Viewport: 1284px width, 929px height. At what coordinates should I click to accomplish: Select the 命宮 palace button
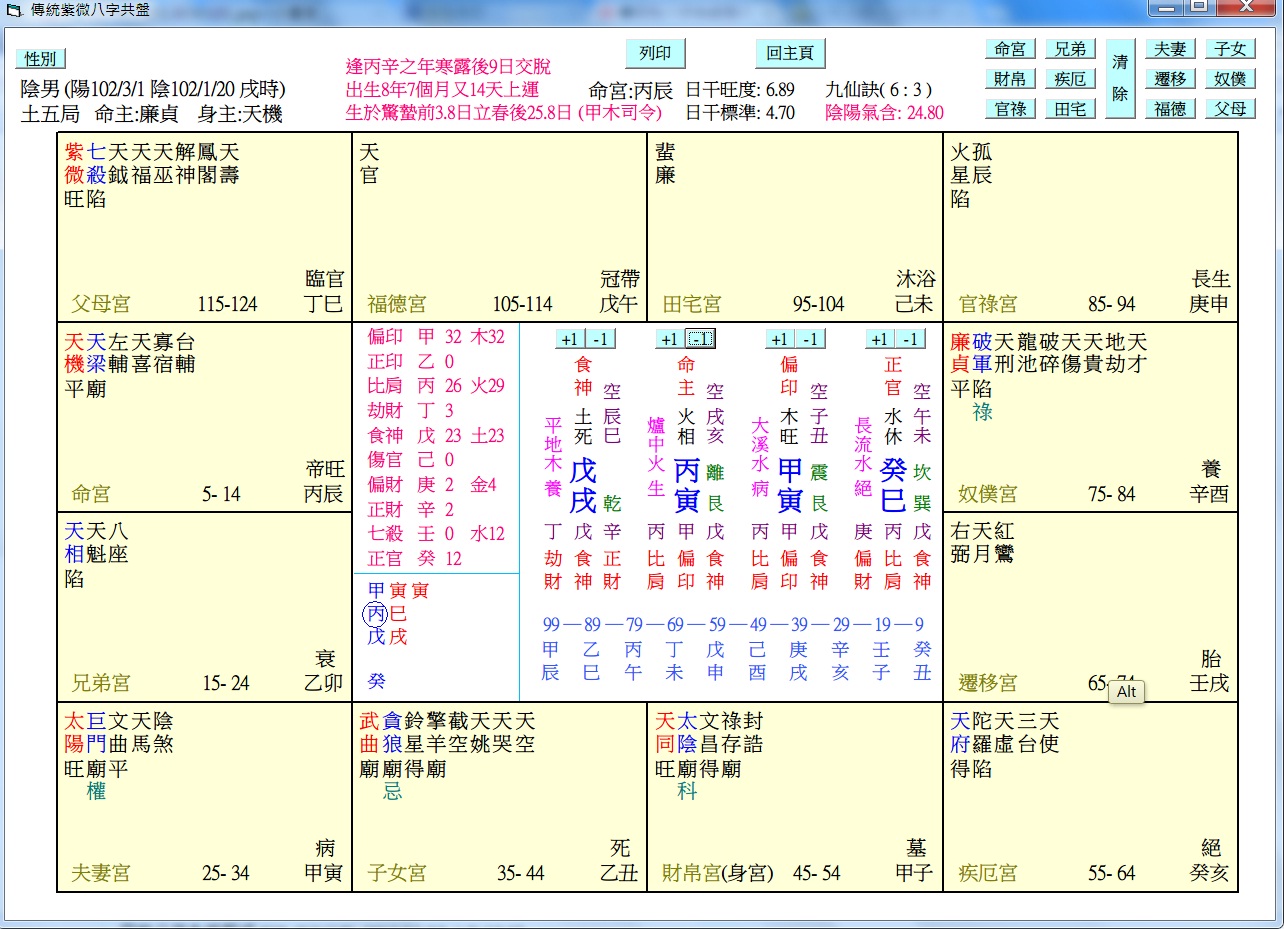(x=1010, y=49)
